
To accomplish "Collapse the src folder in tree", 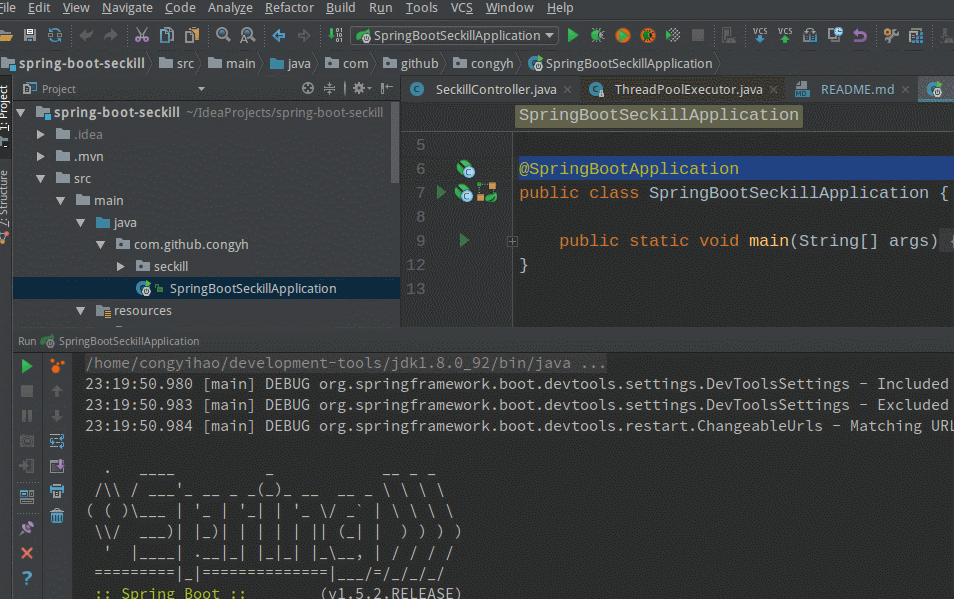I will 41,179.
